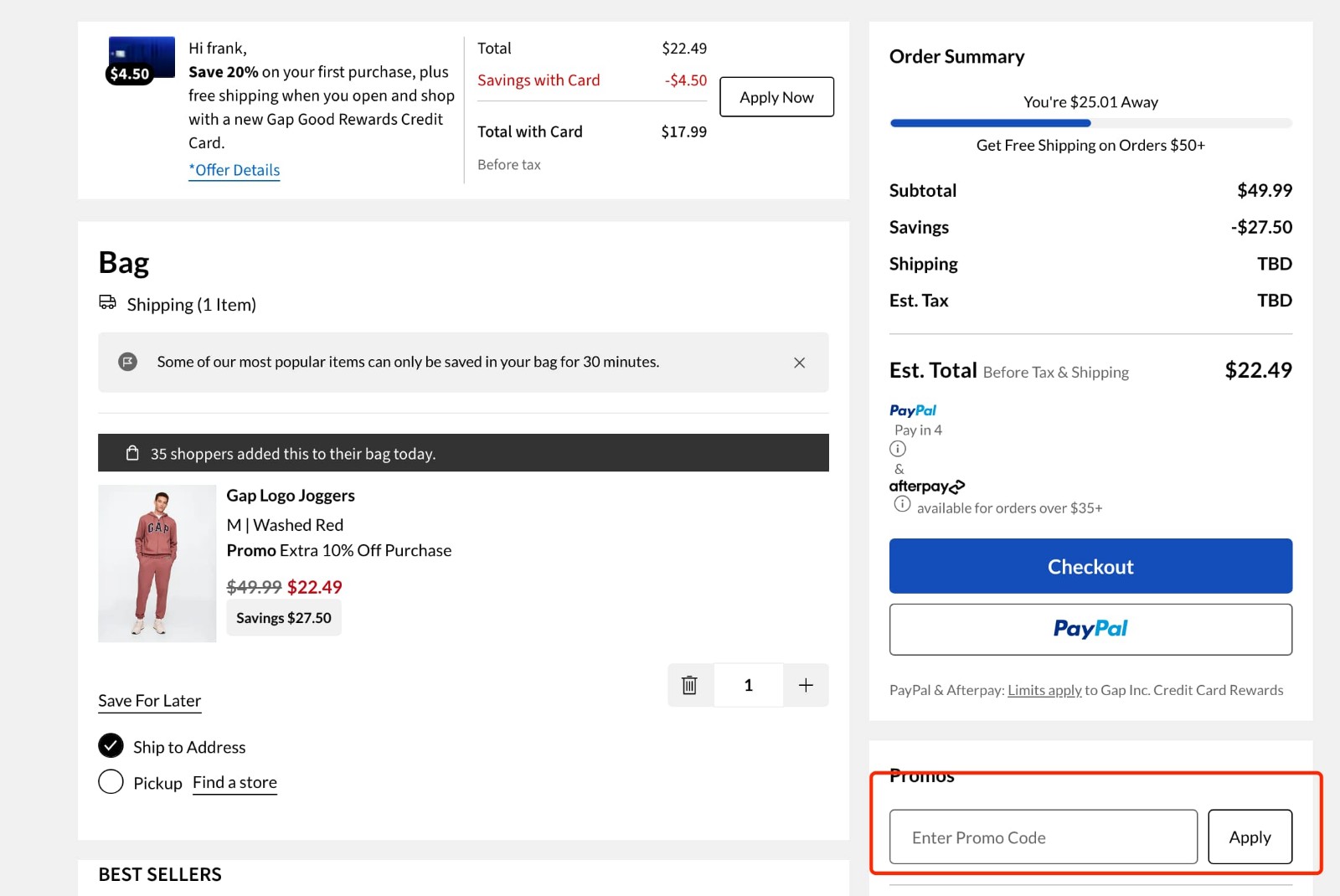
Task: Click the info icon next to afterpay availability
Action: [902, 505]
